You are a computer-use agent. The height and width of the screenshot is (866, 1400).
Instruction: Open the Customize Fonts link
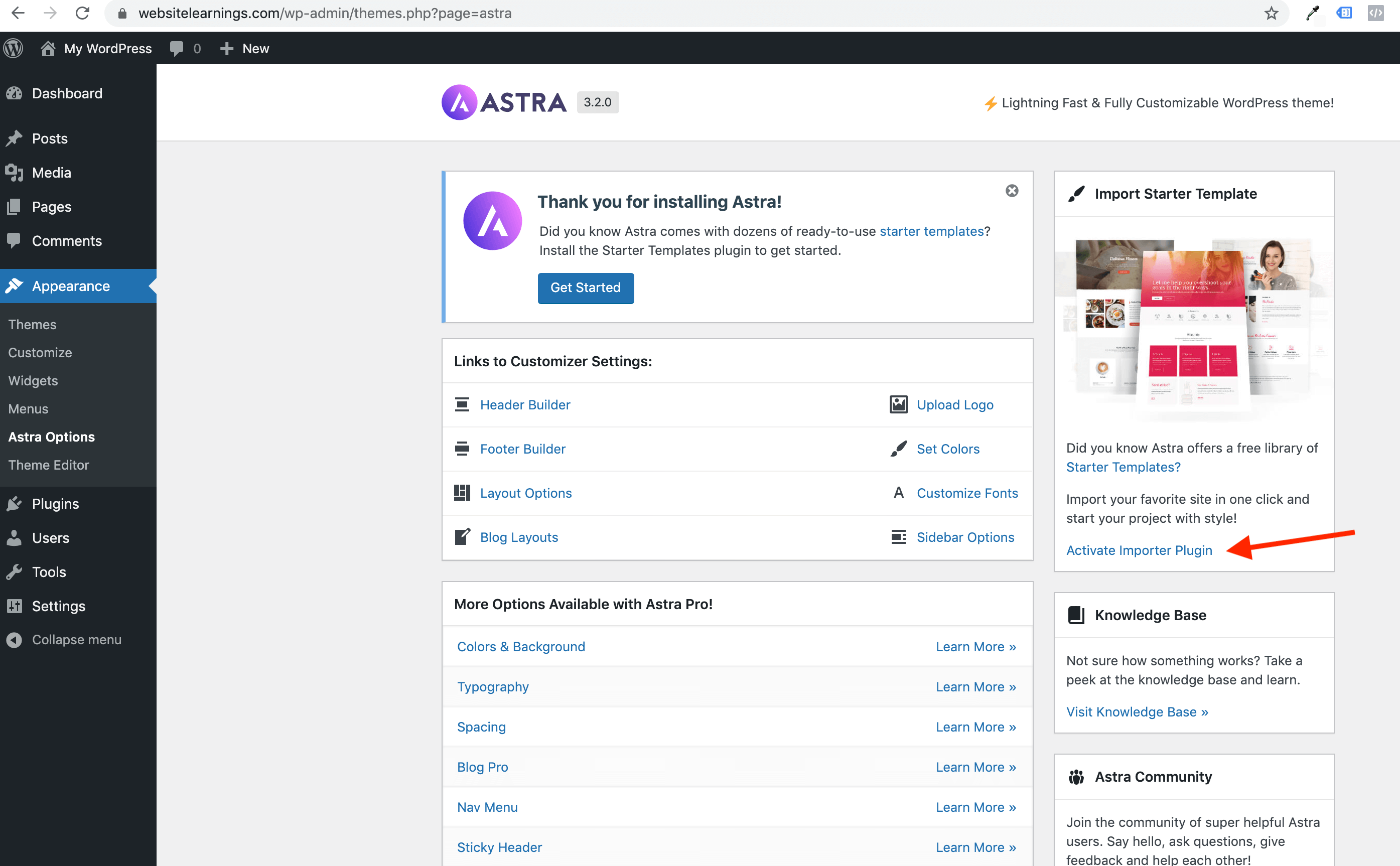coord(967,493)
